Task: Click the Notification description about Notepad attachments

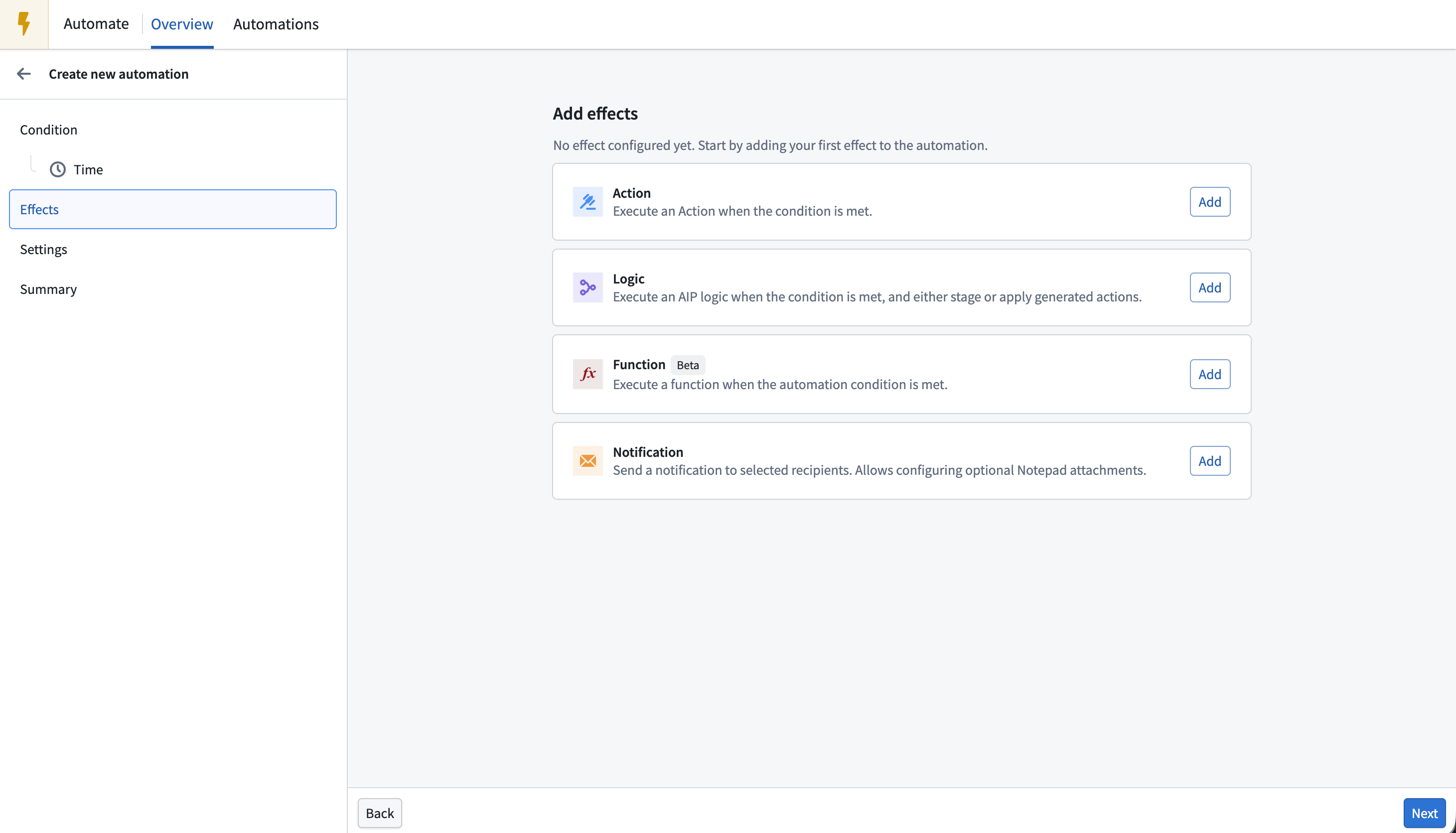Action: point(879,470)
